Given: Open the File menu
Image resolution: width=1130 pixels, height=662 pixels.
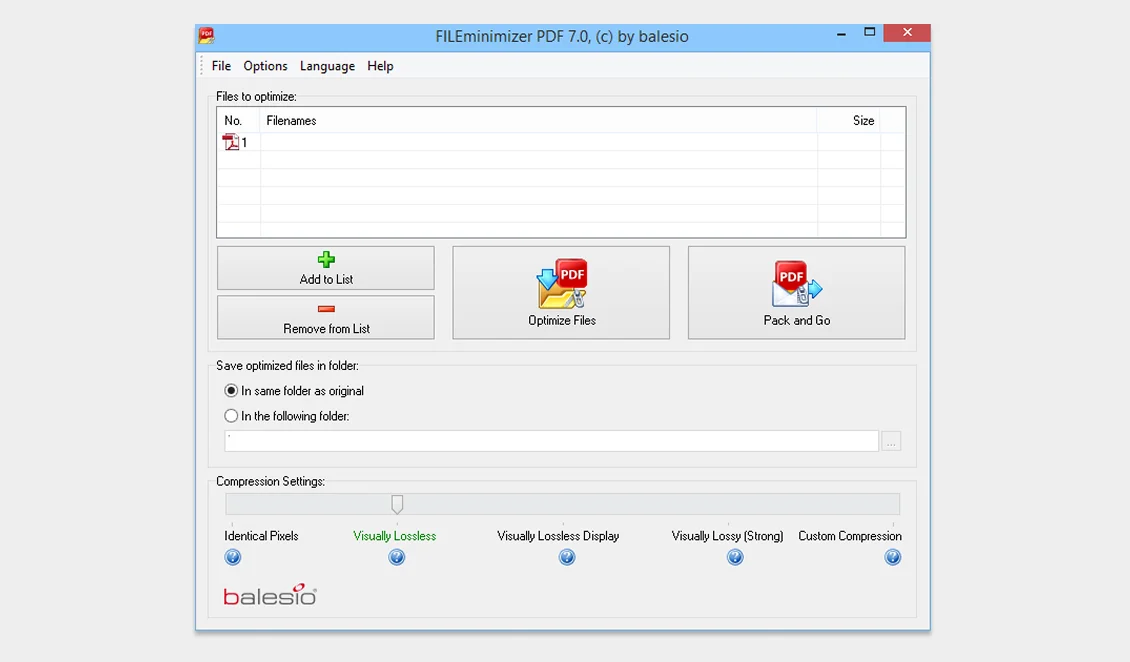Looking at the screenshot, I should tap(221, 66).
